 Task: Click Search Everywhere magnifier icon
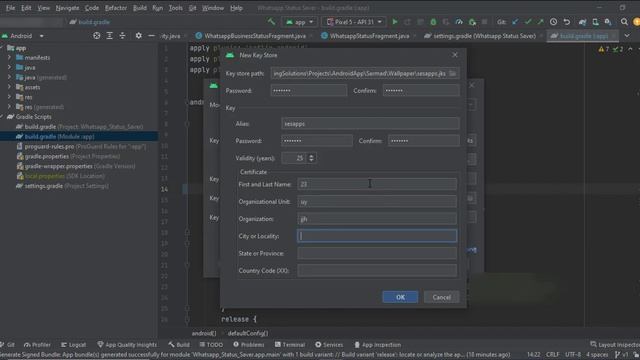pyautogui.click(x=624, y=22)
